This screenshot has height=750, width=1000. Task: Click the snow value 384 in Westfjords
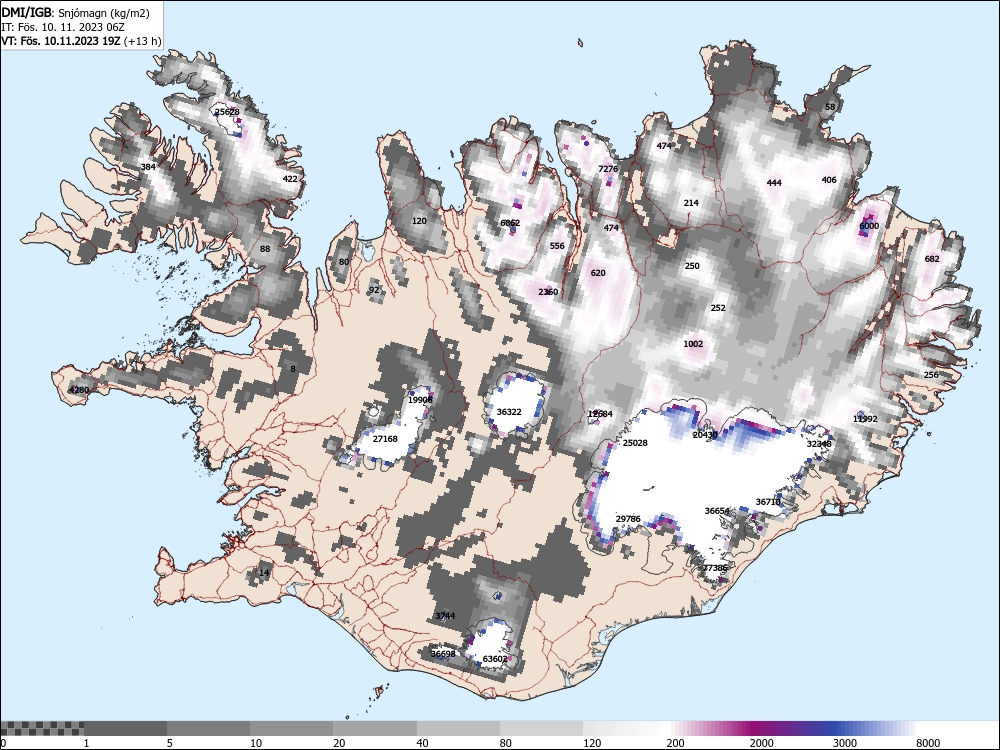pos(148,167)
